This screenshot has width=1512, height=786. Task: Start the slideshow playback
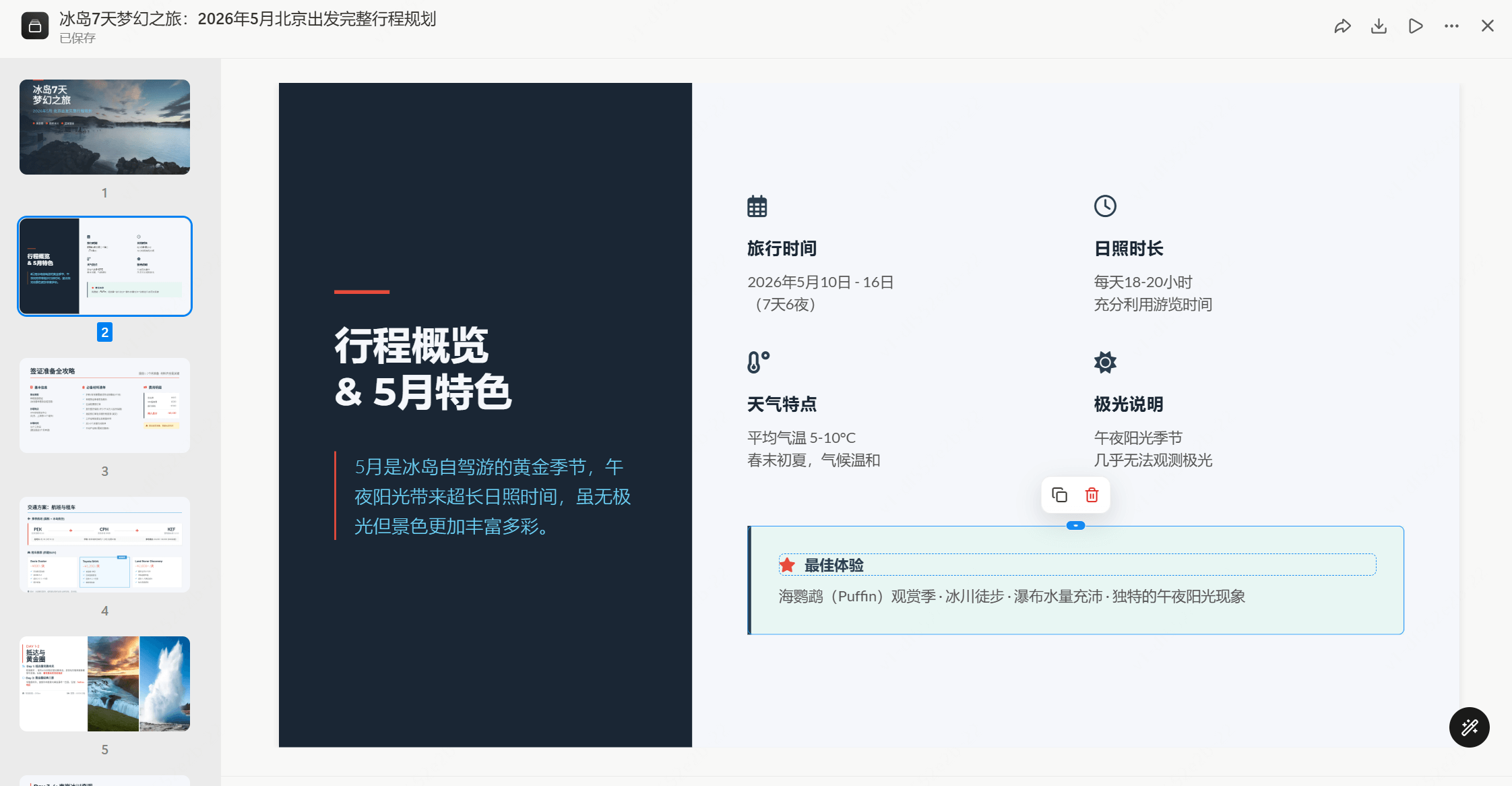pyautogui.click(x=1416, y=26)
